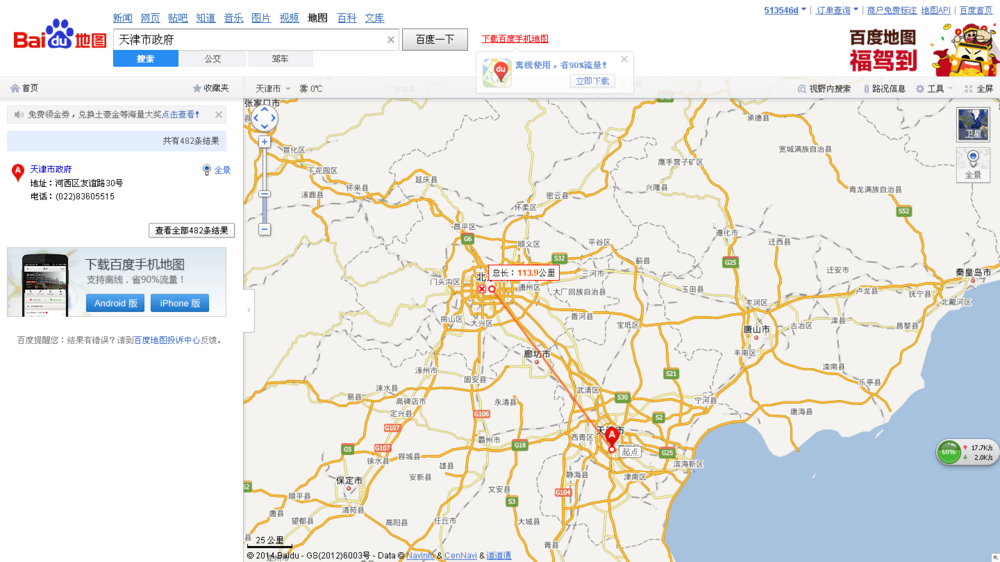
Task: Open 下载百度手机地图 red link
Action: point(515,39)
